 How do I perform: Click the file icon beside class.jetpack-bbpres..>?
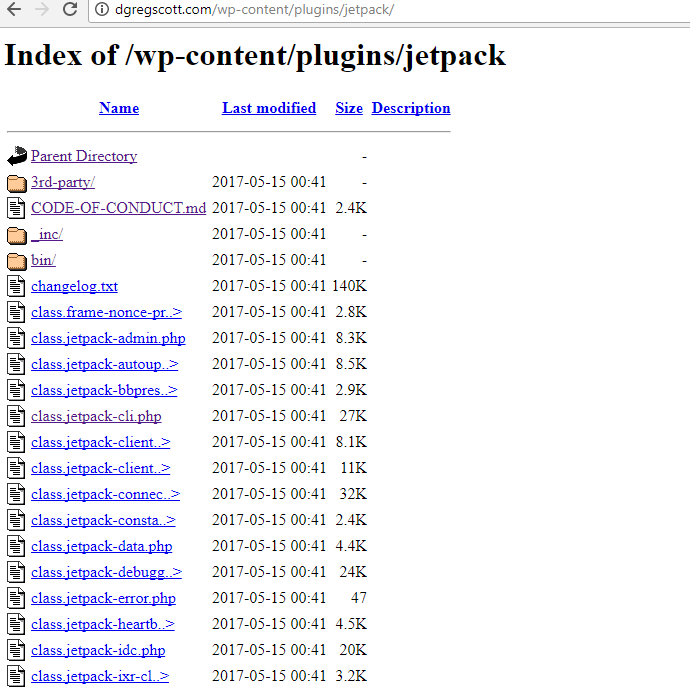16,390
